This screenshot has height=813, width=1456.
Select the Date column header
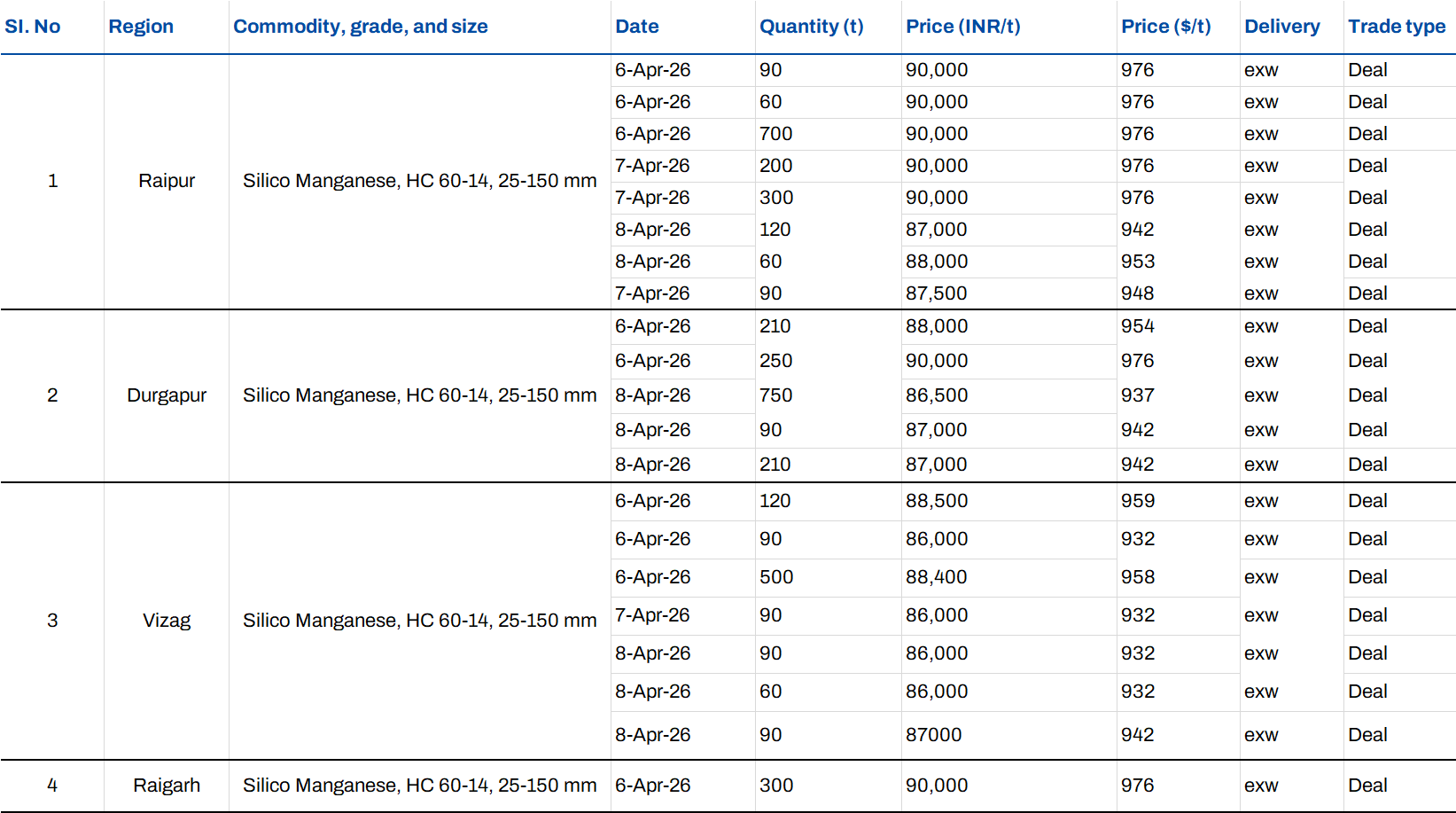(636, 27)
